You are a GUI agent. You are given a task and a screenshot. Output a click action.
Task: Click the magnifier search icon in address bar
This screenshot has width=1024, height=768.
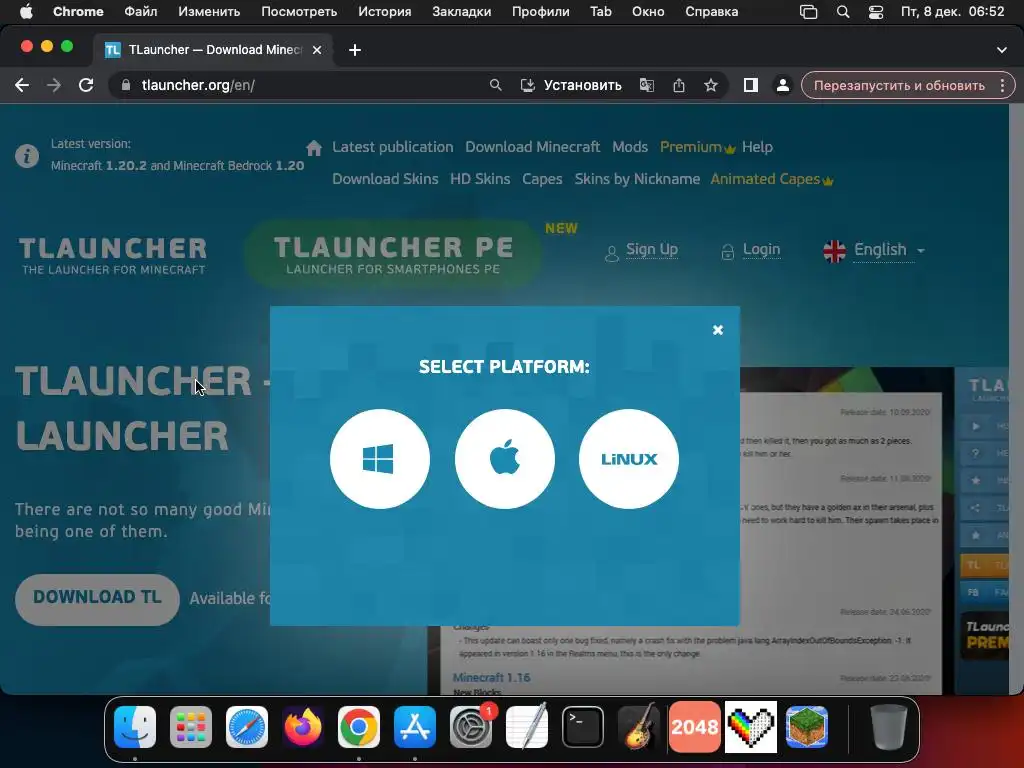point(496,85)
